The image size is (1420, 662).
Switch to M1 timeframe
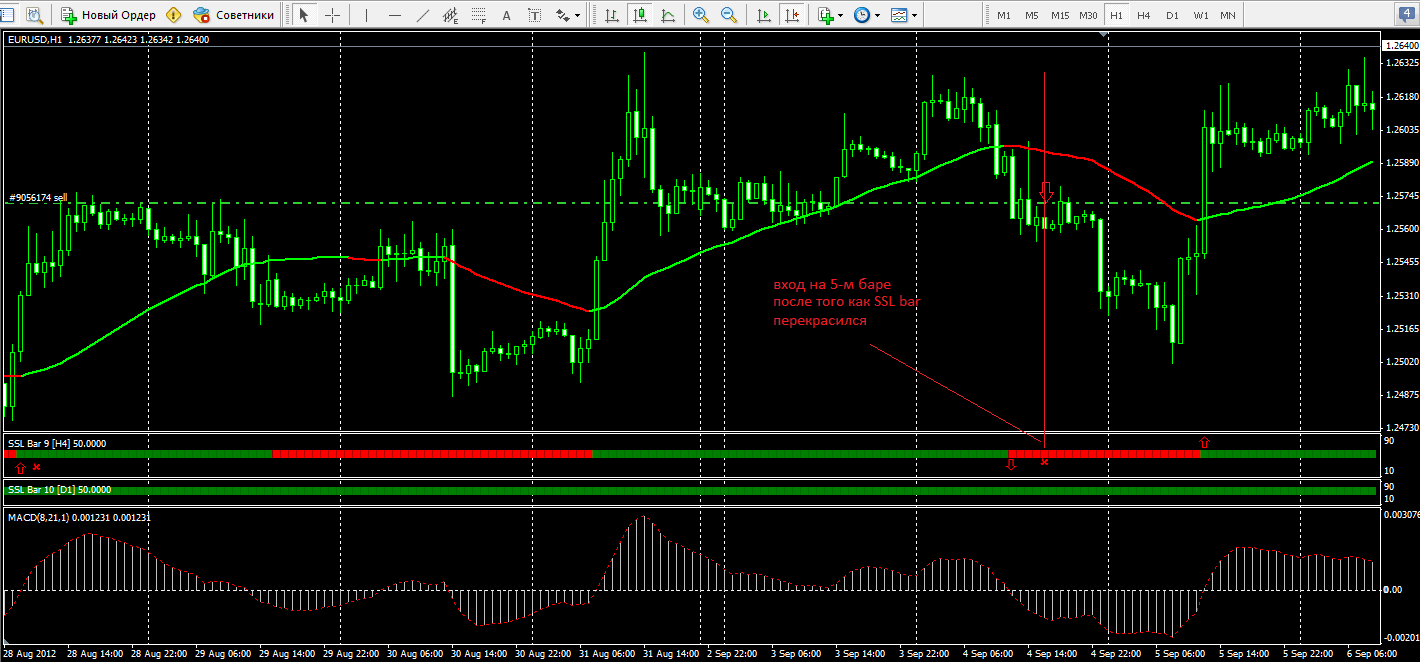click(x=1004, y=15)
